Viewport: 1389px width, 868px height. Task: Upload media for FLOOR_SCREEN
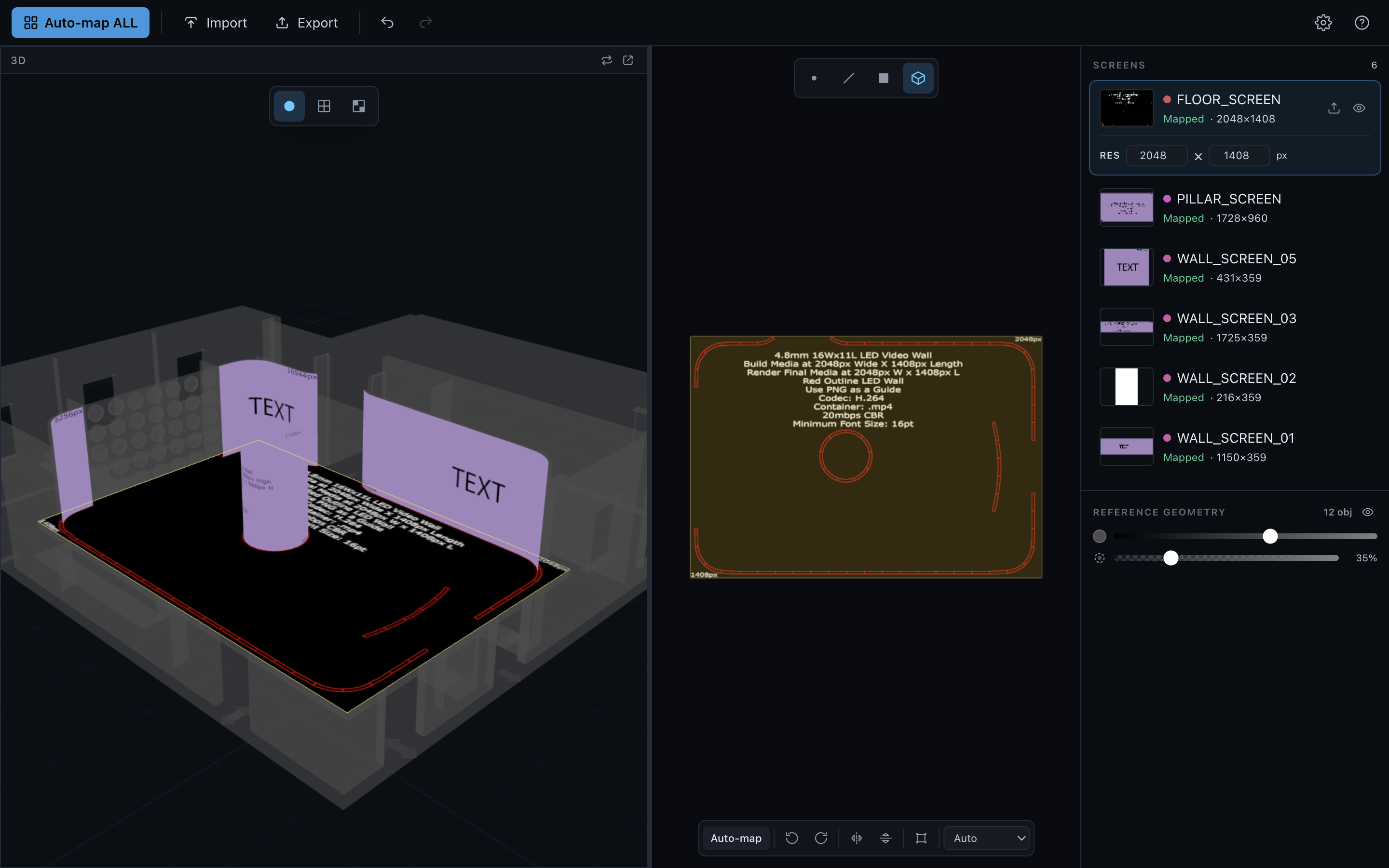click(1334, 108)
